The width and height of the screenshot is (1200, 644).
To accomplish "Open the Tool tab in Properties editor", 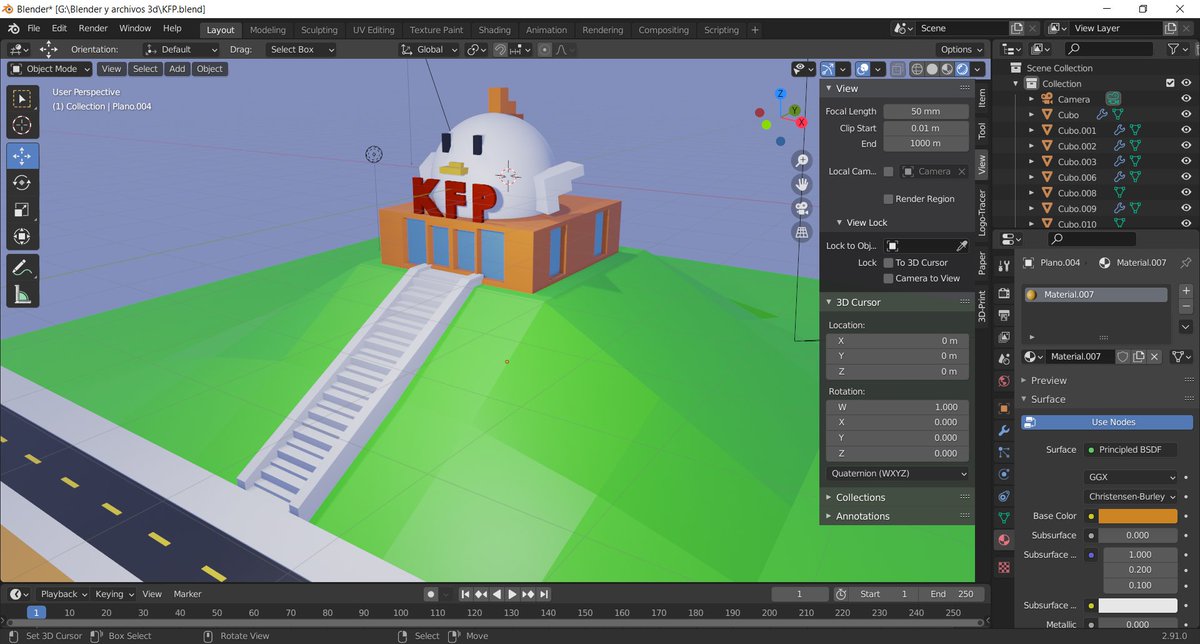I will pos(1004,264).
